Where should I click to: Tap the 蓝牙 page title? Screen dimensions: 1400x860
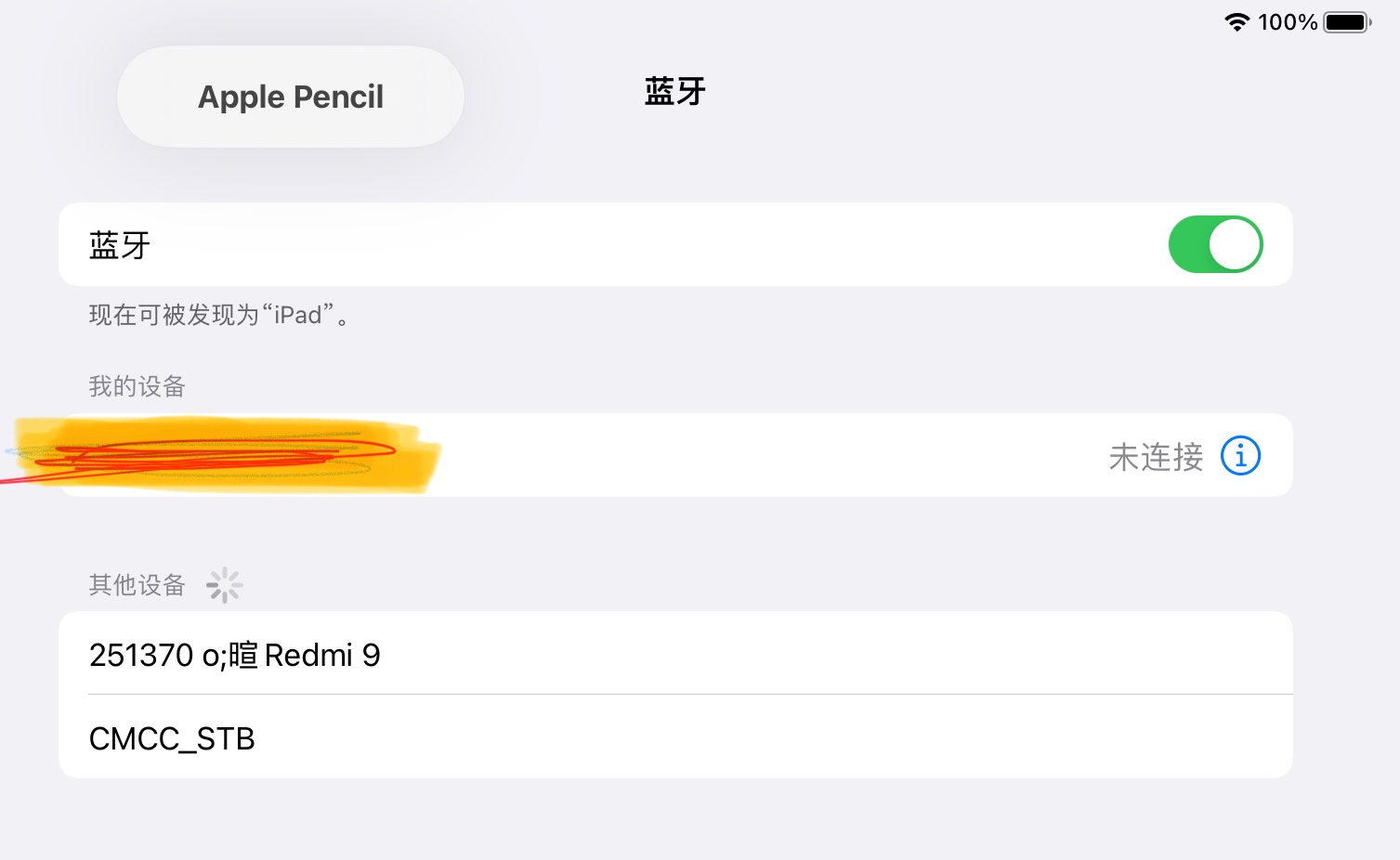[x=674, y=92]
